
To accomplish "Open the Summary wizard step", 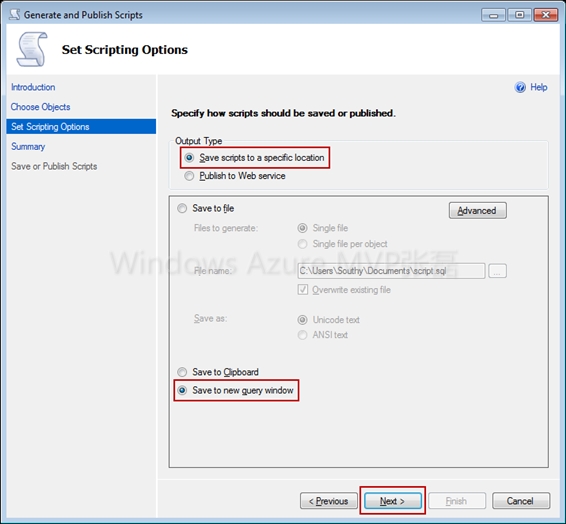I will pyautogui.click(x=28, y=147).
